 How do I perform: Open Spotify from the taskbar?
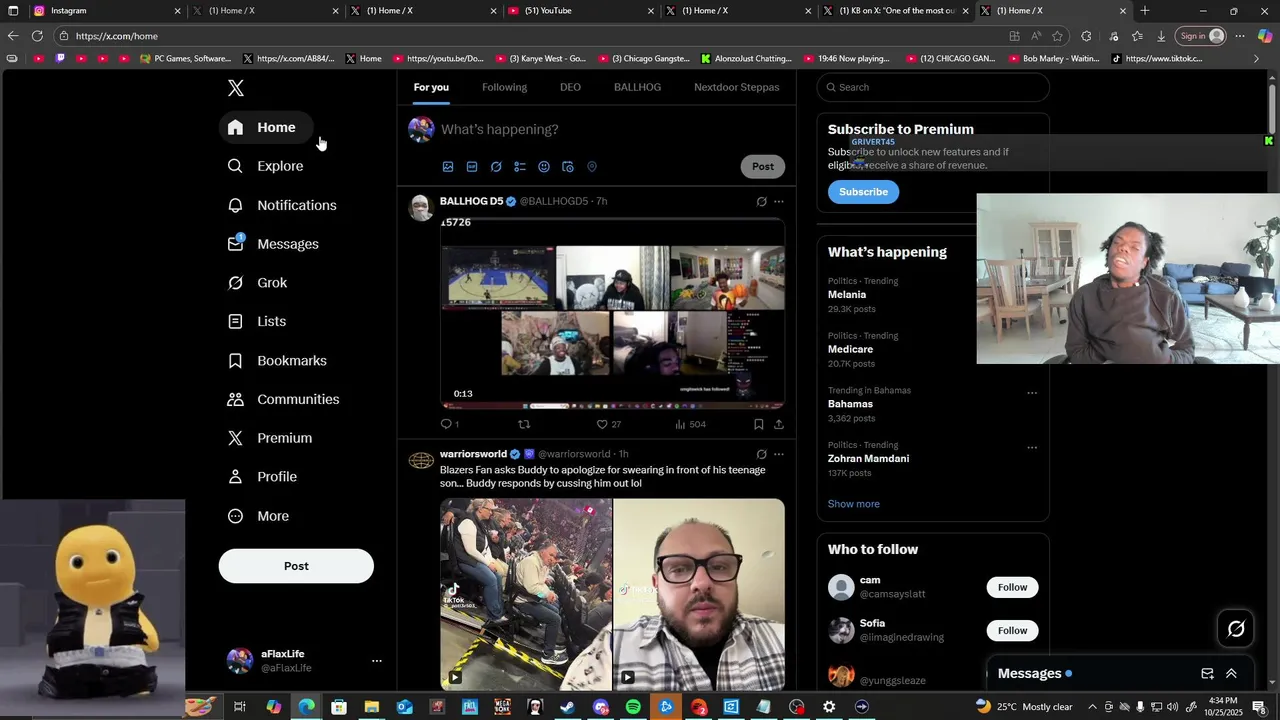coord(633,707)
